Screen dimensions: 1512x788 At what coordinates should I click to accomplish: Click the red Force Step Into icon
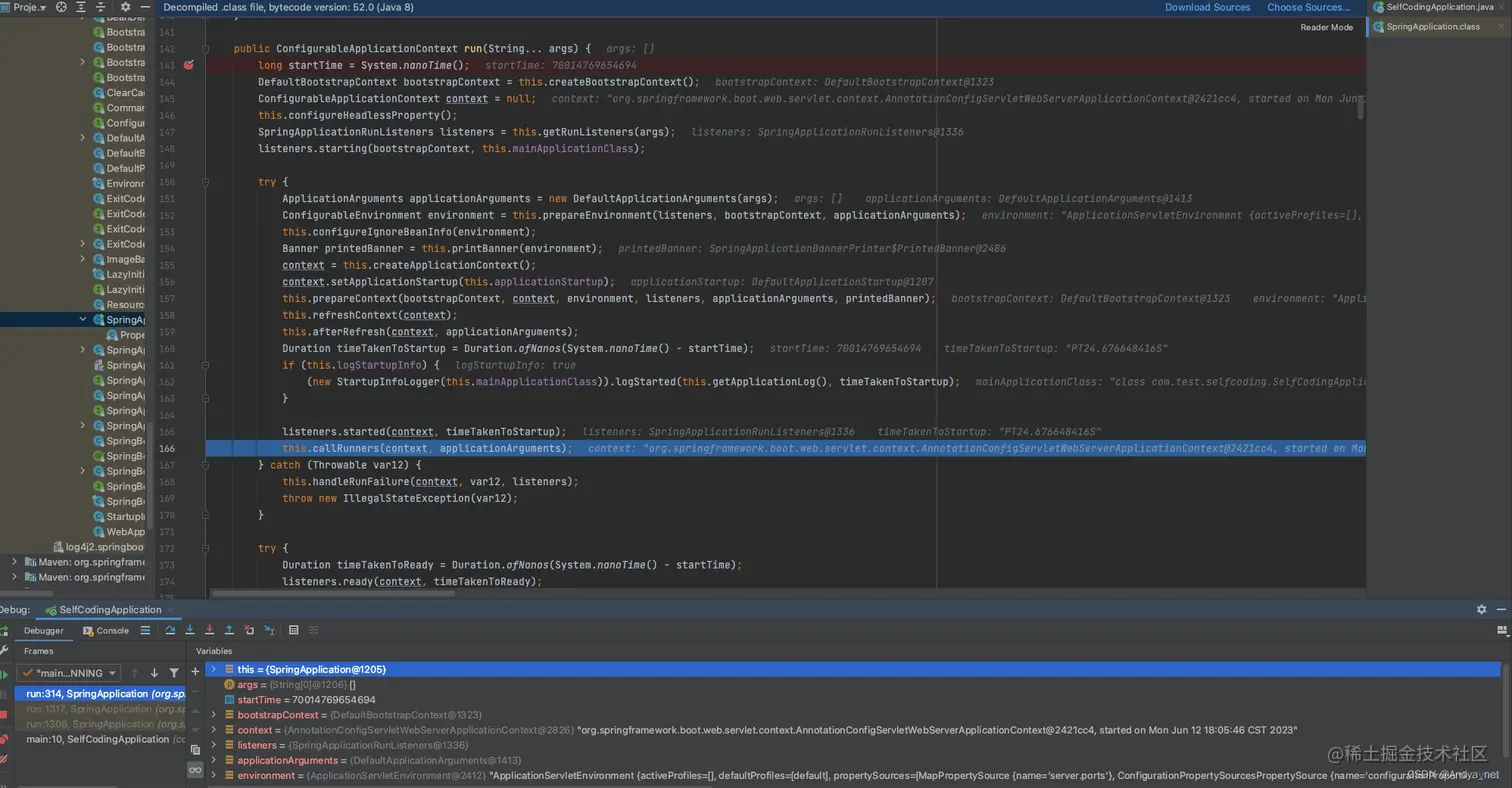point(210,630)
